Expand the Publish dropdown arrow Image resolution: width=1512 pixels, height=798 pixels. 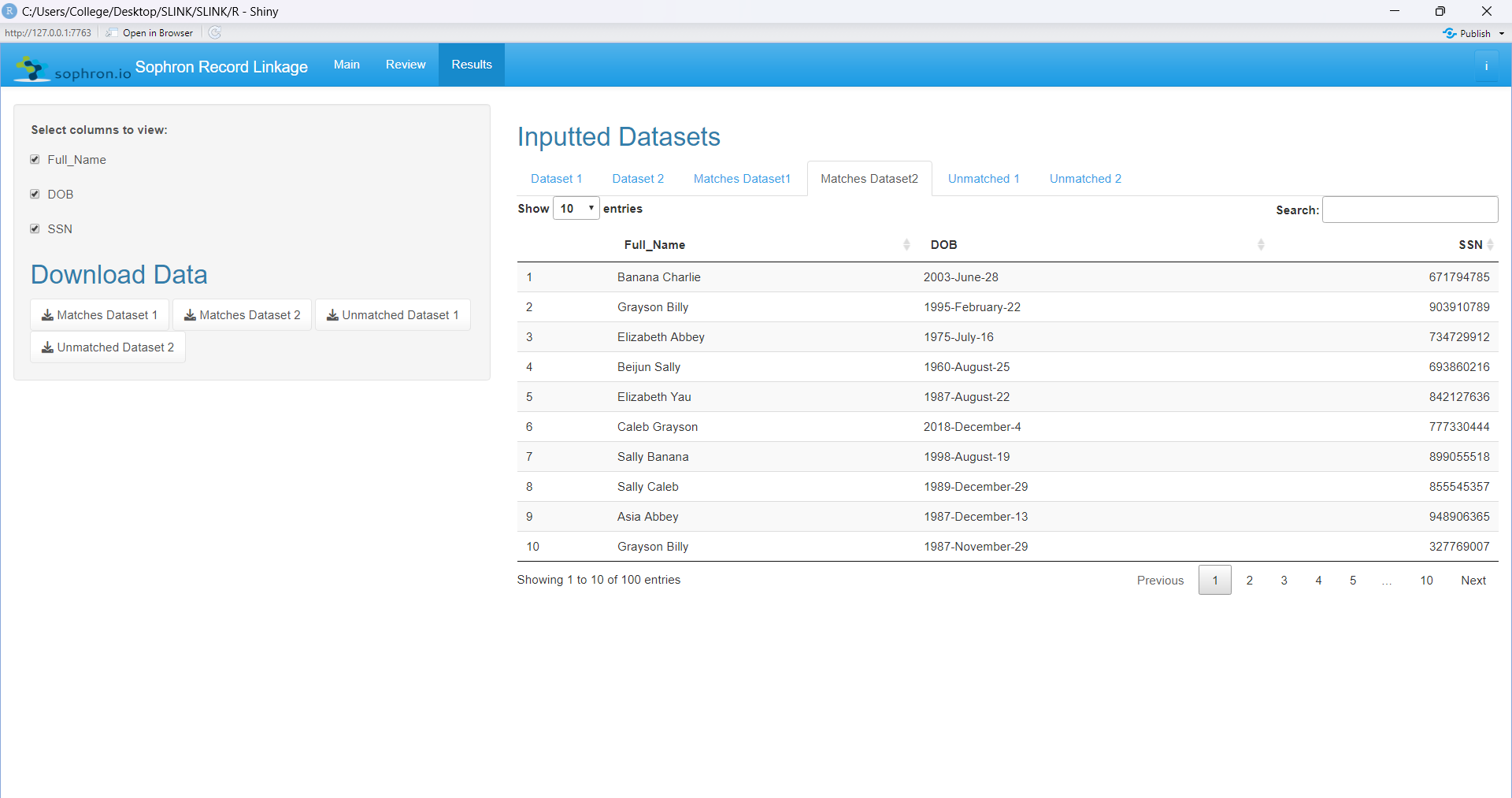pos(1501,32)
